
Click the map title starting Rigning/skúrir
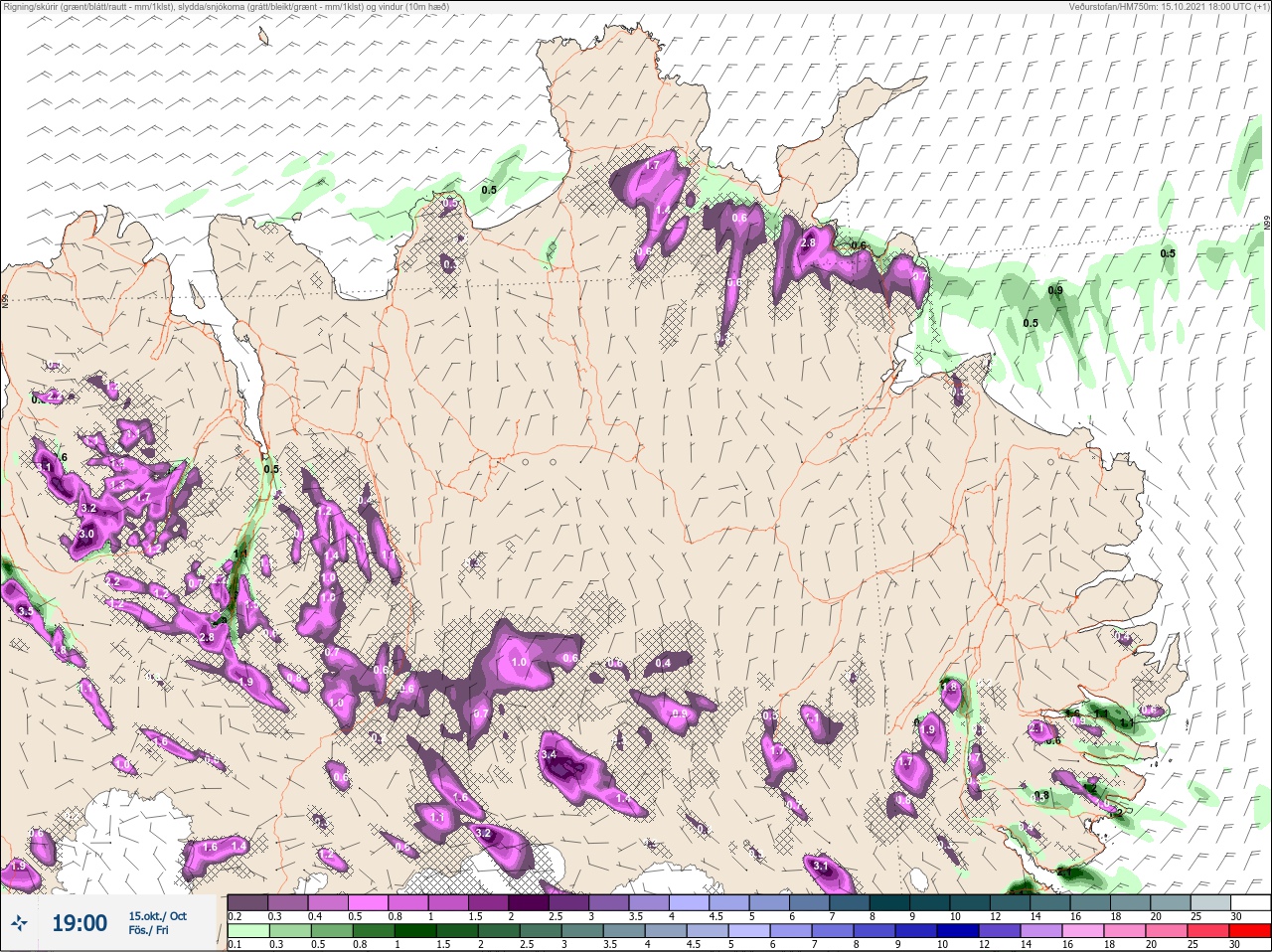(x=227, y=6)
